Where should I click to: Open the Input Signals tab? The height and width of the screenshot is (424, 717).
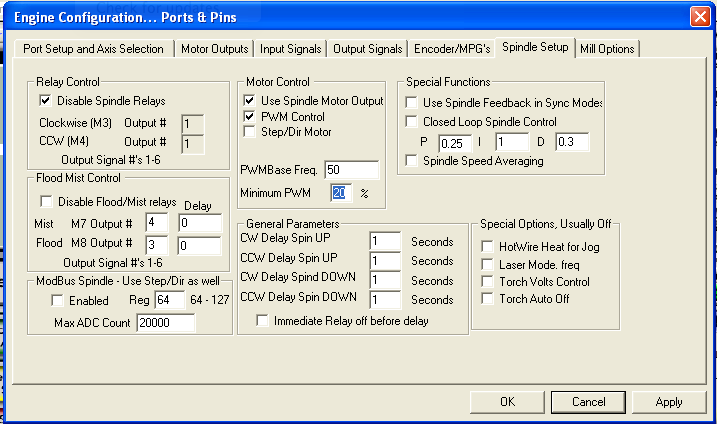tap(290, 48)
